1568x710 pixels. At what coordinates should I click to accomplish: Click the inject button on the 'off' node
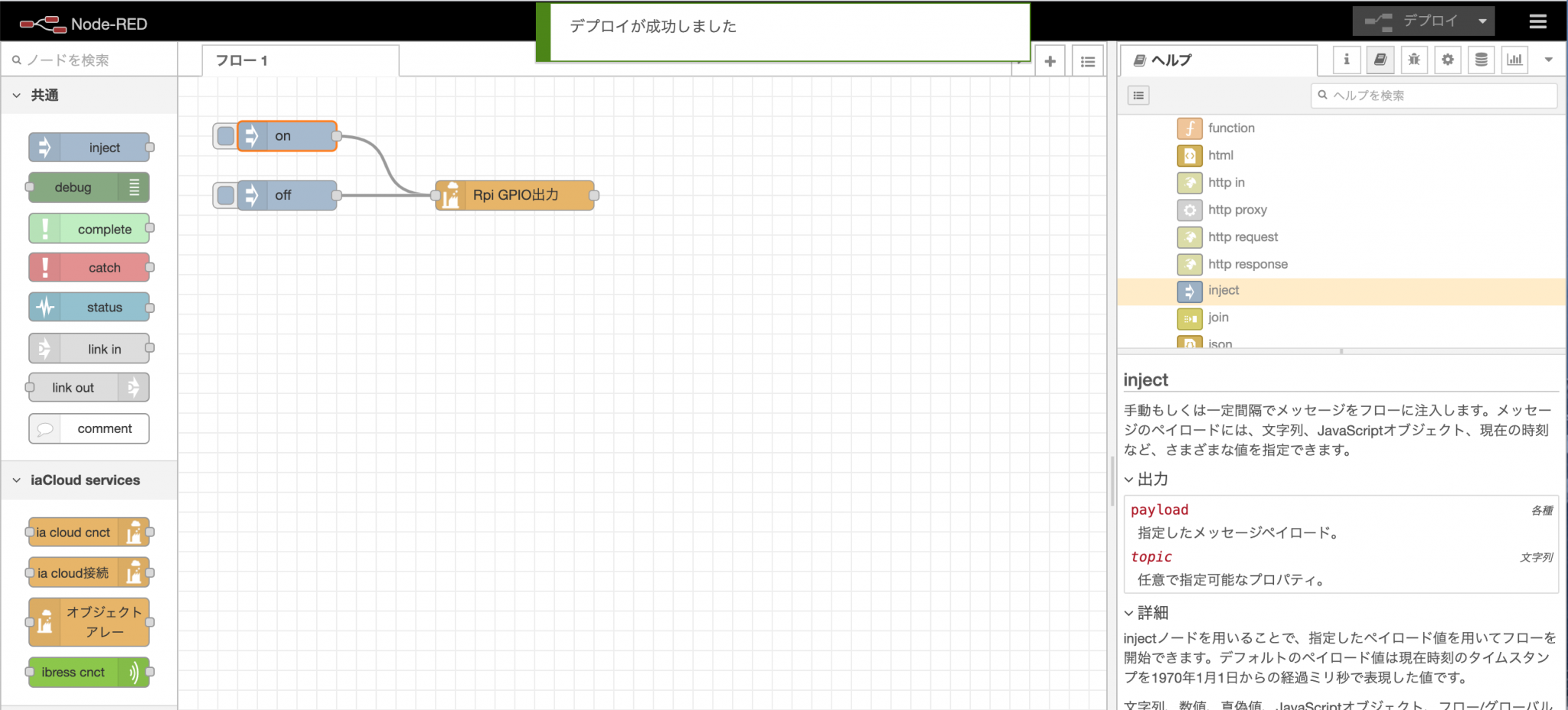[x=224, y=195]
